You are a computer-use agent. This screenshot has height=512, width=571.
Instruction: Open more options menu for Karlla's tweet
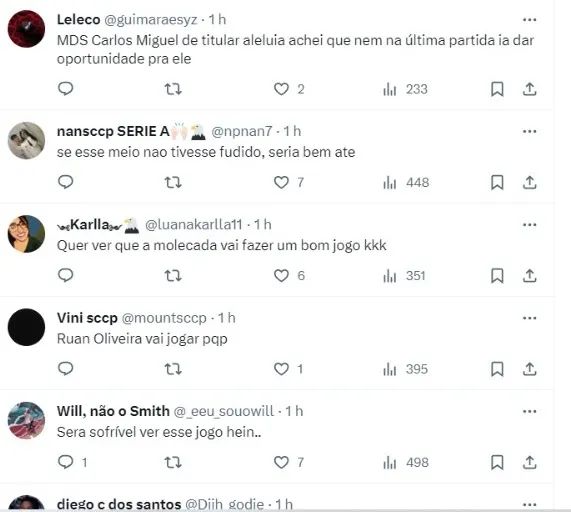[x=529, y=225]
